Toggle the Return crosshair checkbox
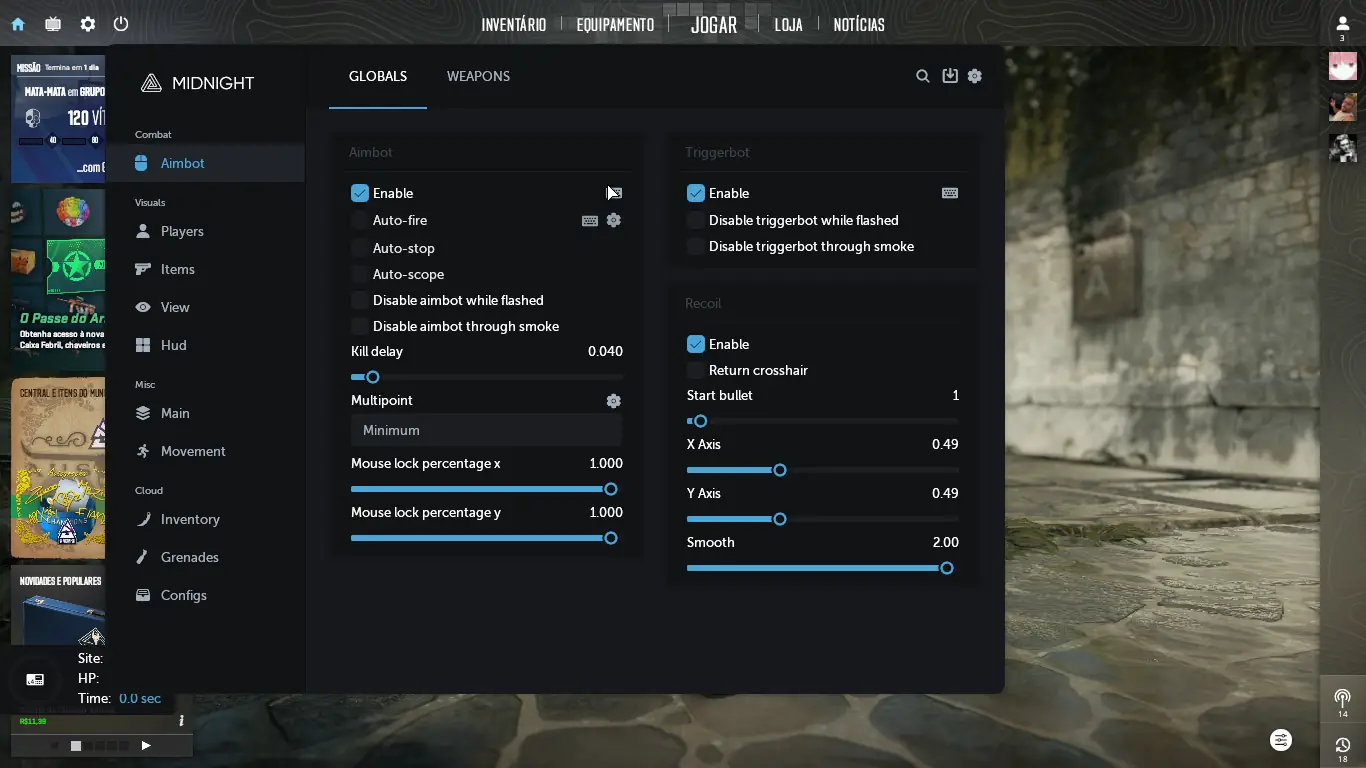Image resolution: width=1366 pixels, height=768 pixels. point(696,370)
